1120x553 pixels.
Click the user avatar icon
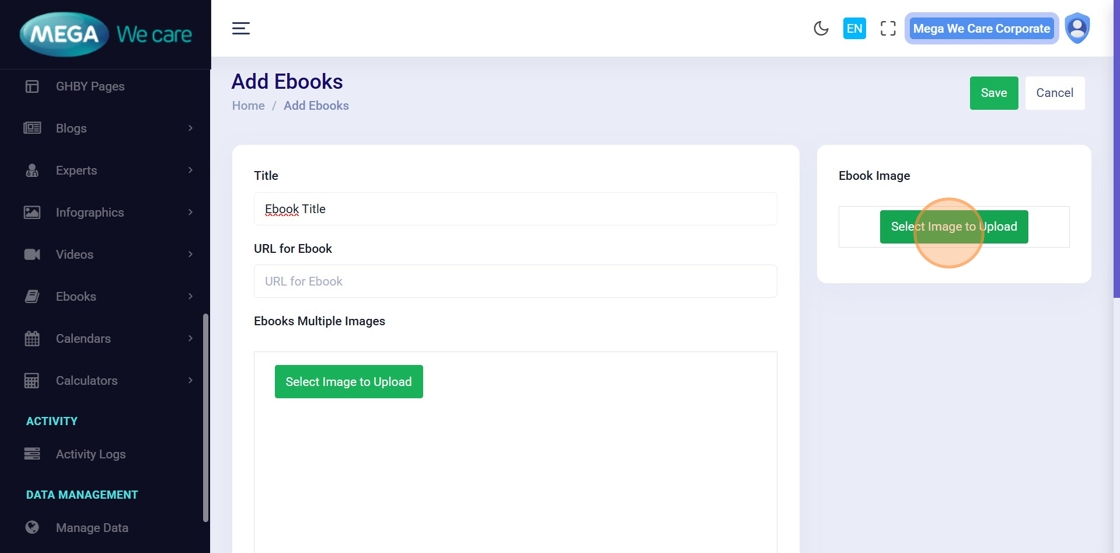(x=1077, y=28)
